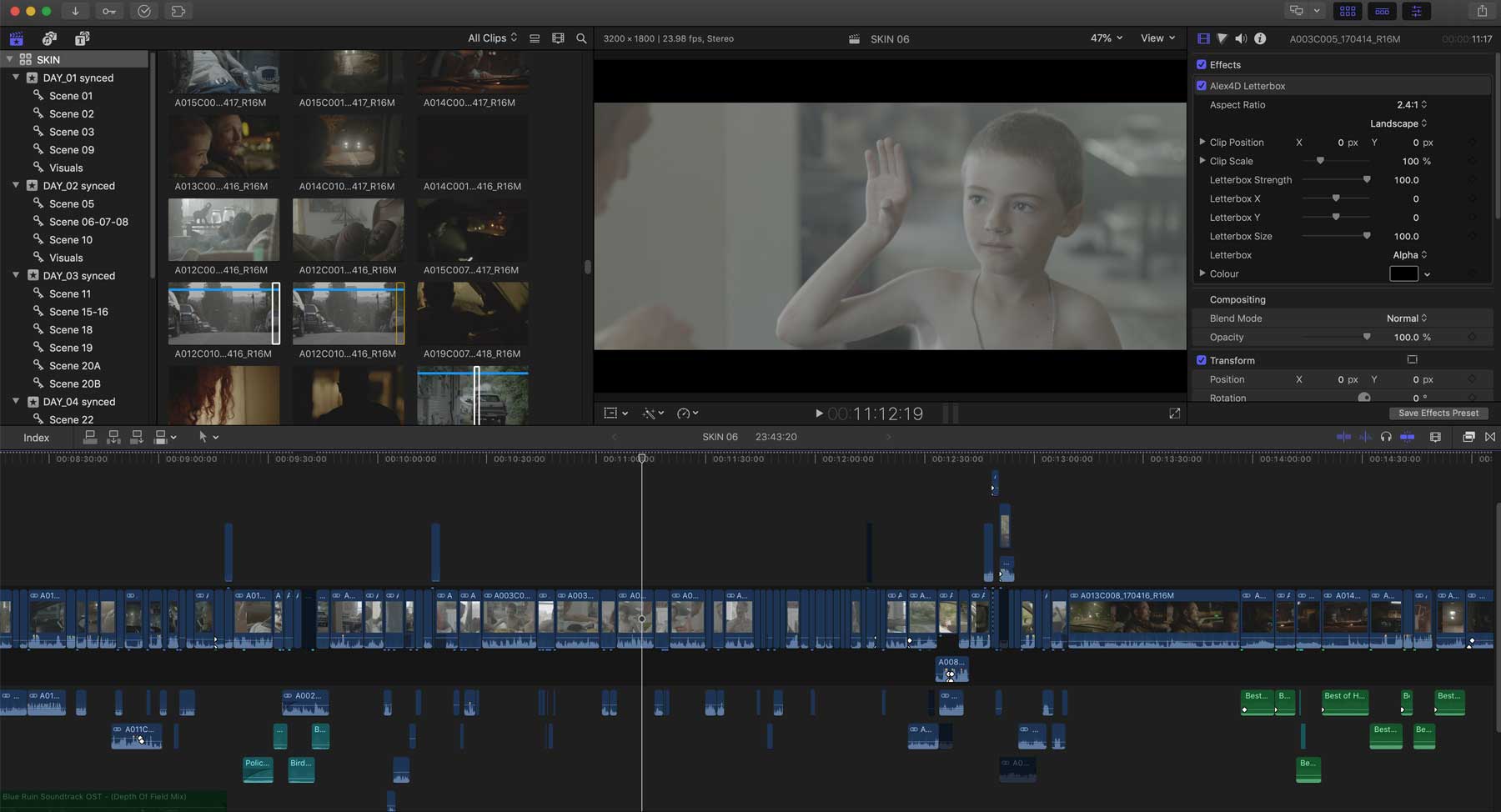Show the transitions browser icon
Screen dimensions: 1501x812
(1490, 437)
